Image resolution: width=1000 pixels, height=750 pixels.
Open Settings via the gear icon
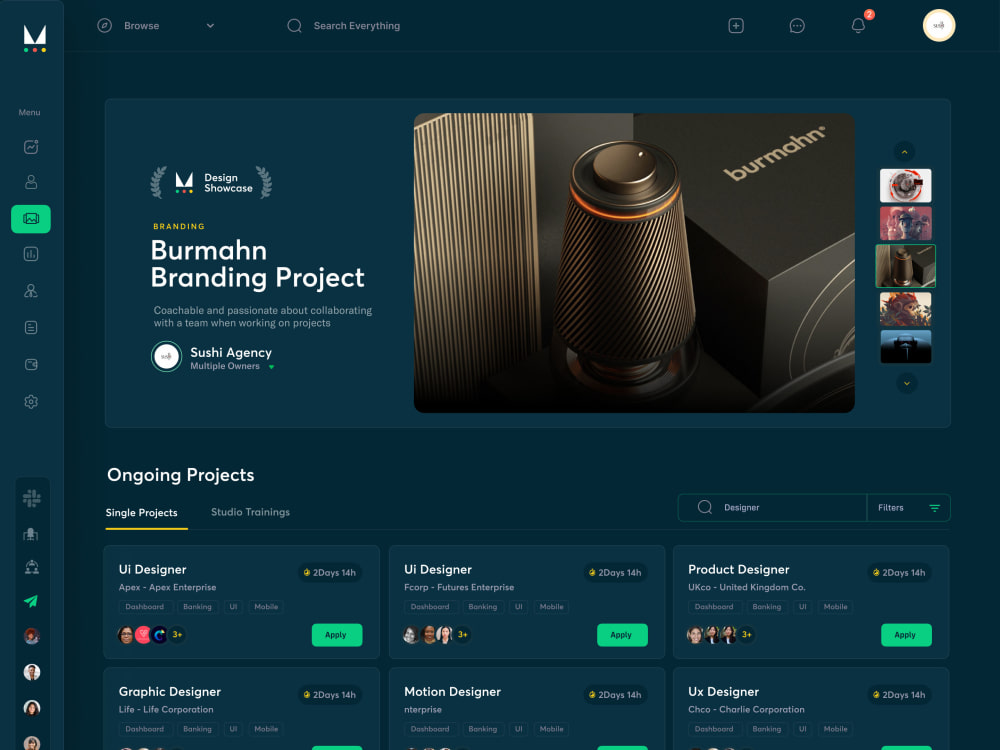[x=31, y=401]
